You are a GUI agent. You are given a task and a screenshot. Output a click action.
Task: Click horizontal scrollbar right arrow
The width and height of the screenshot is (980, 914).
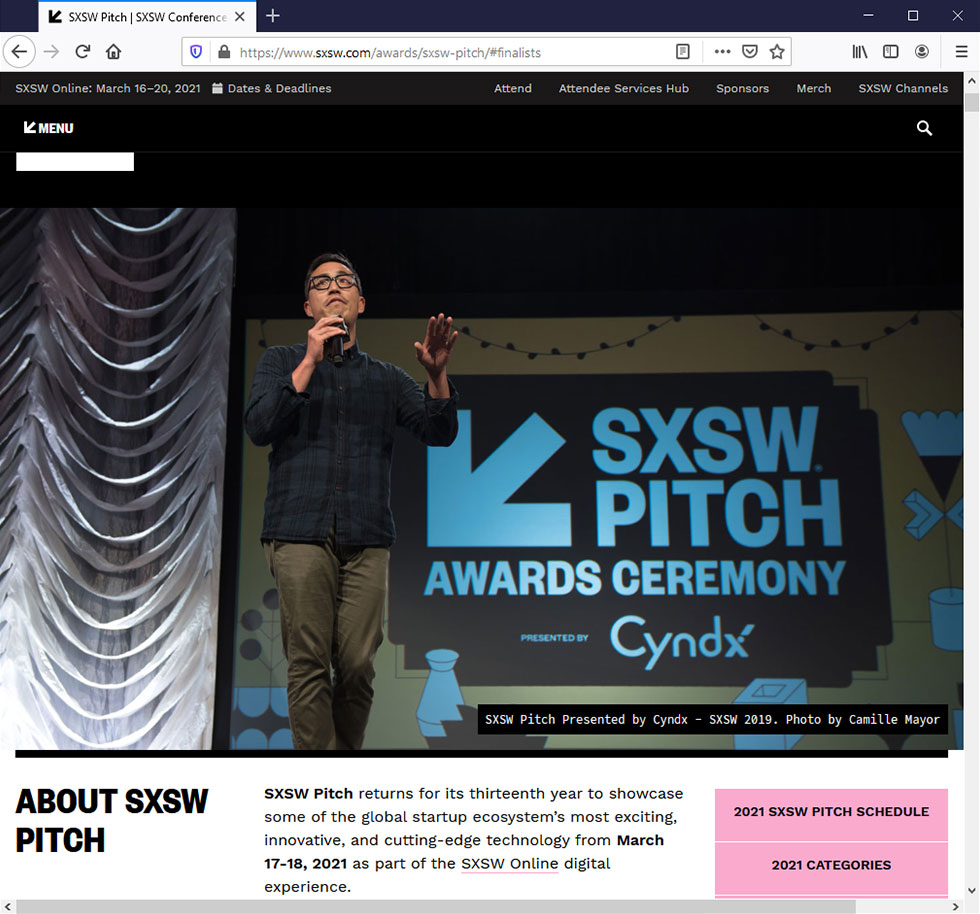click(955, 906)
